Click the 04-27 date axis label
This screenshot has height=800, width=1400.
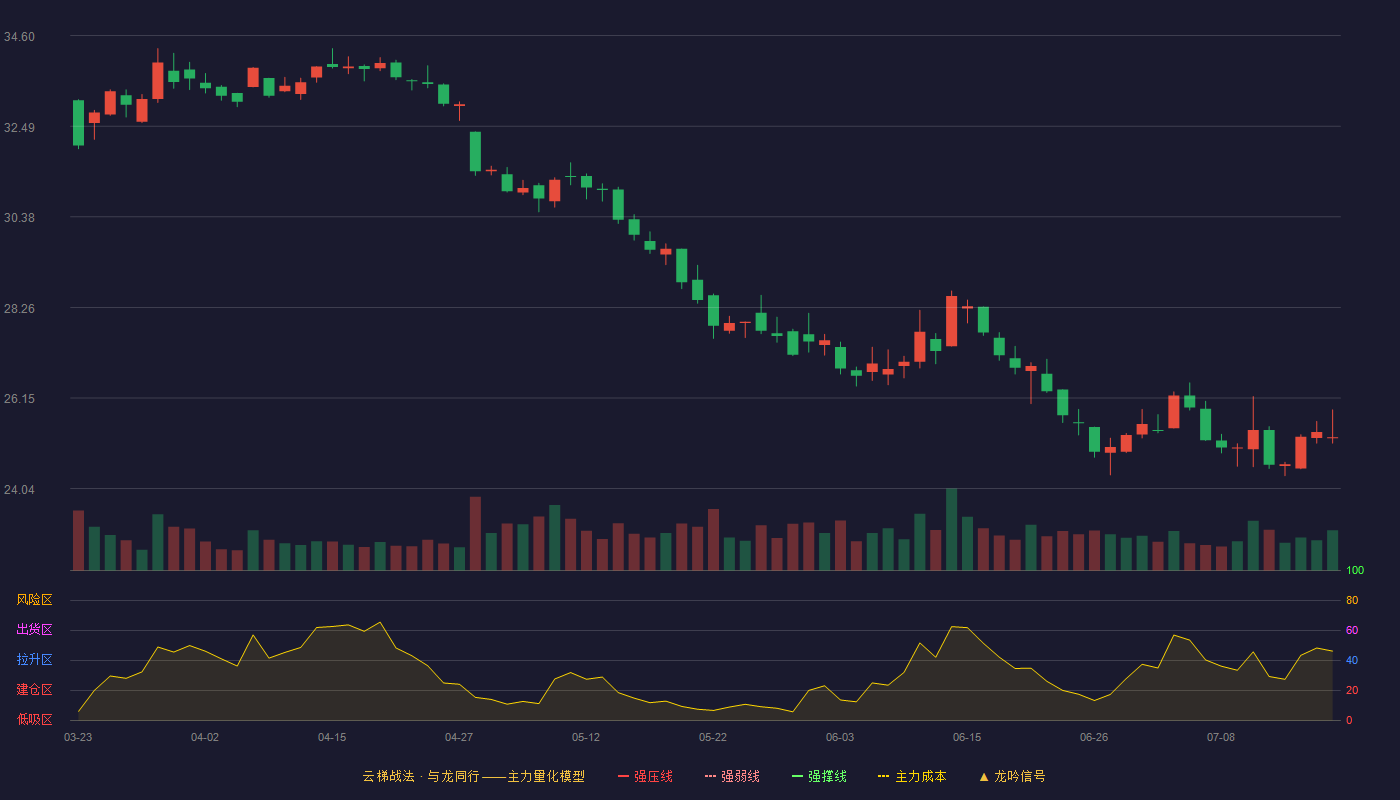coord(459,737)
